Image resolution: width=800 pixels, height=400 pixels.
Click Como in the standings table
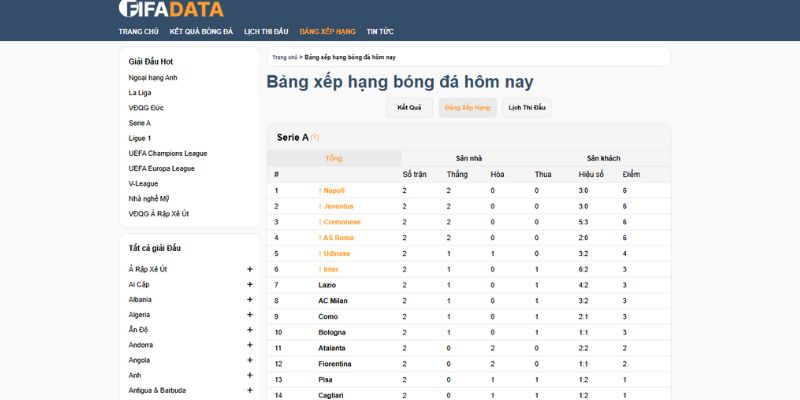328,317
